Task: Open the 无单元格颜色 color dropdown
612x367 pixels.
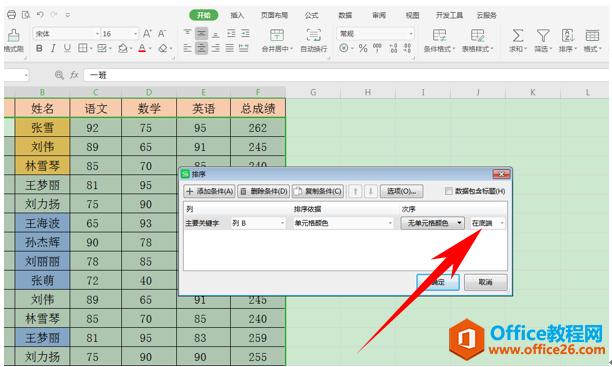Action: 432,223
